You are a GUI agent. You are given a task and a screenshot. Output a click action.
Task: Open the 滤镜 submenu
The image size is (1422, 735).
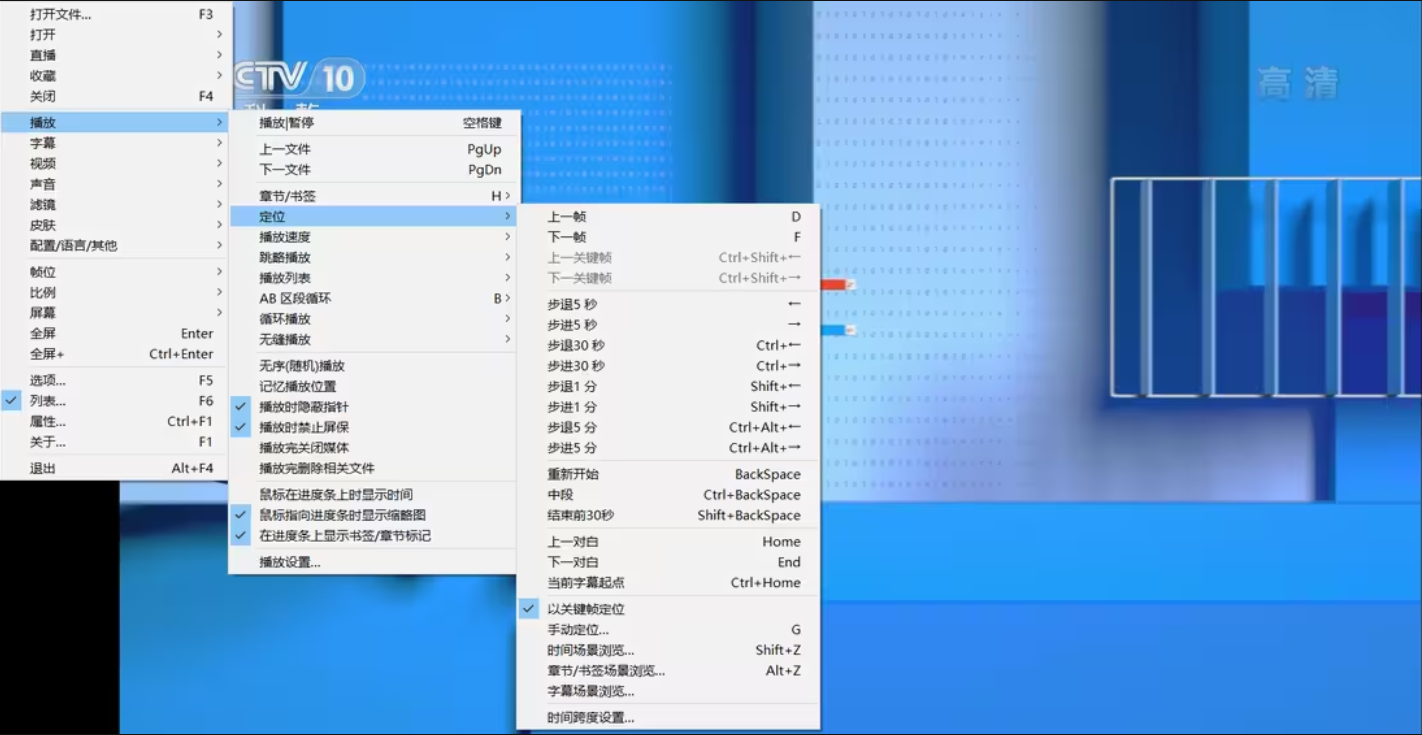pos(116,205)
